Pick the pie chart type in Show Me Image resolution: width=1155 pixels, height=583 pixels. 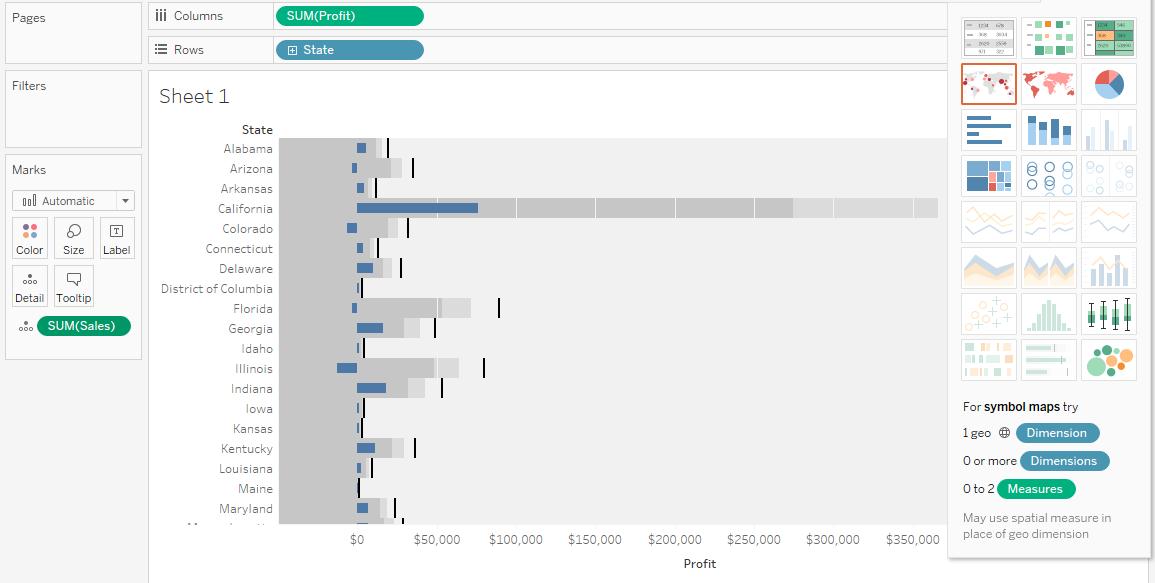1108,84
